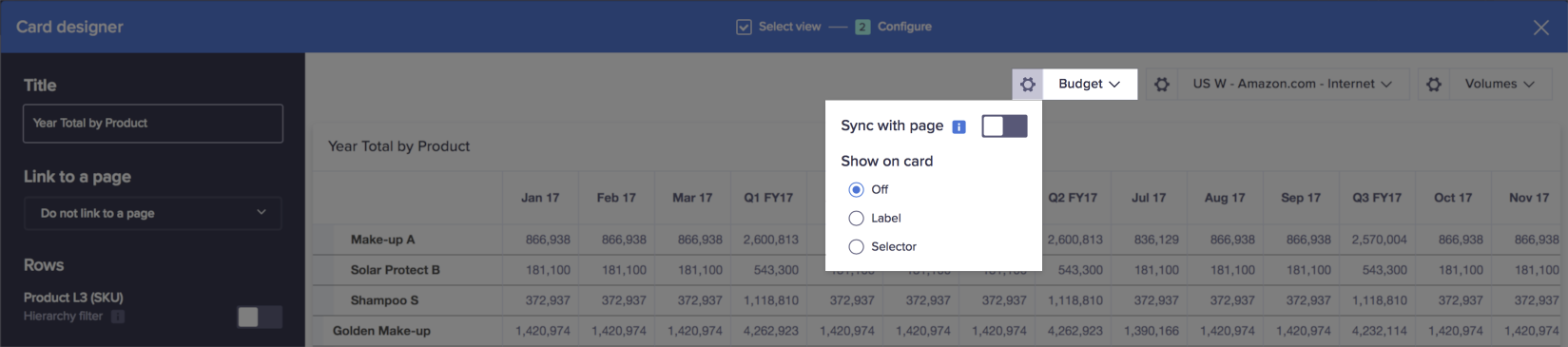Go to Configure step
1568x347 pixels.
[904, 27]
